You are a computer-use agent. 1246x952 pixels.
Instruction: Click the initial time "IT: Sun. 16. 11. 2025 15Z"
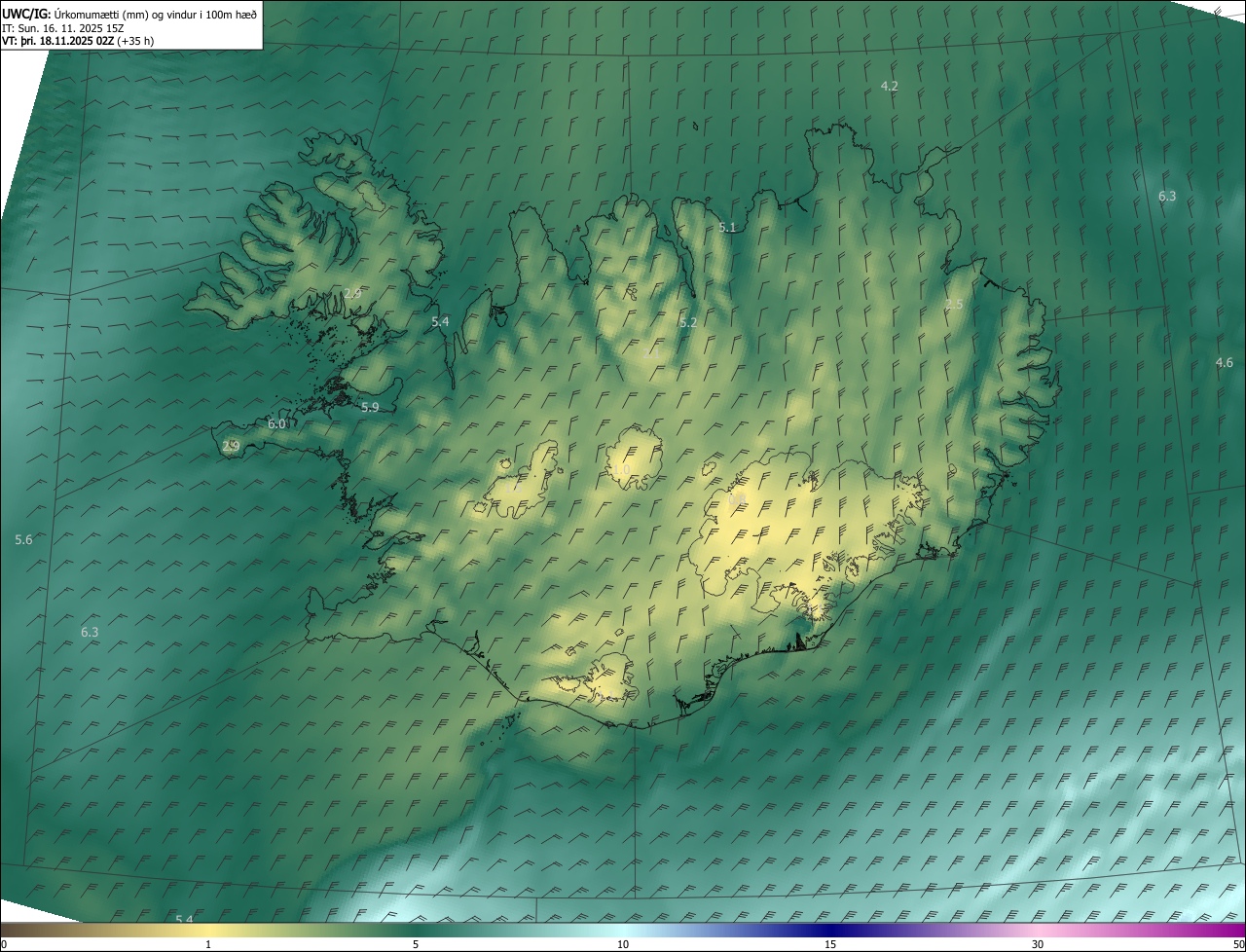[64, 28]
